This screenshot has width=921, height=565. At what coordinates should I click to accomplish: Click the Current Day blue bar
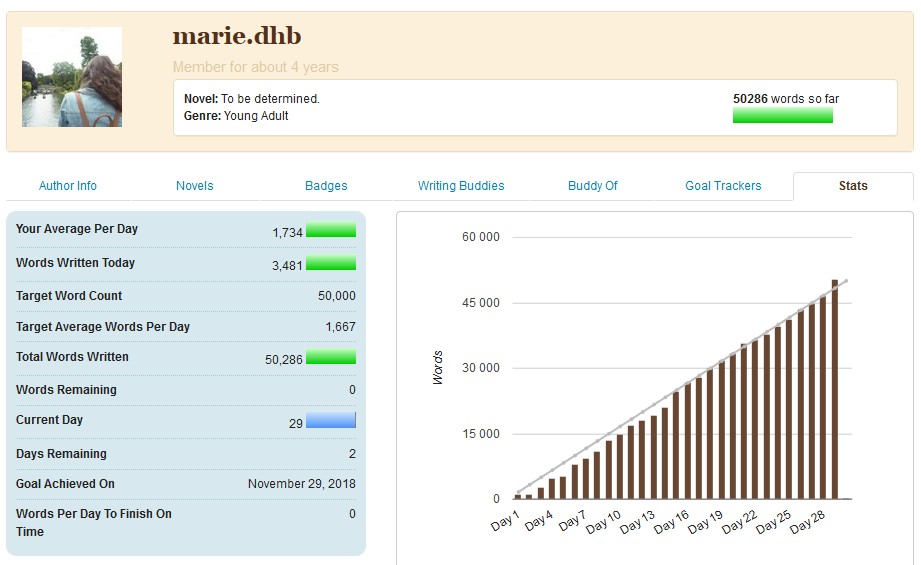[331, 420]
